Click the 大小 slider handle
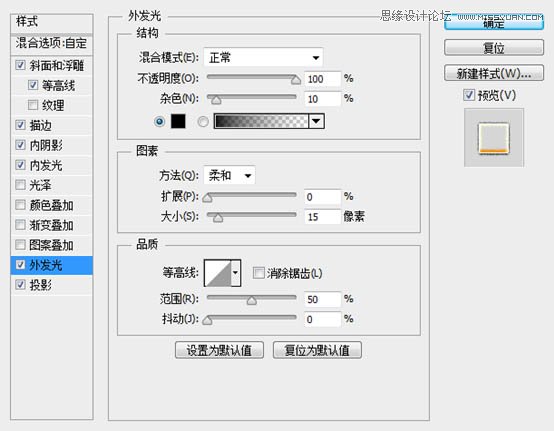Screen dimensions: 554x431 coord(218,218)
